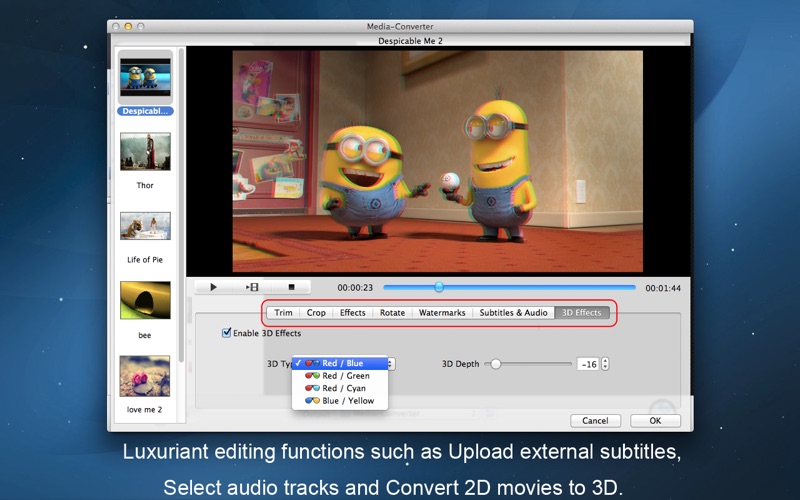Click the red-cyan glasses icon
The width and height of the screenshot is (800, 500).
tap(312, 388)
